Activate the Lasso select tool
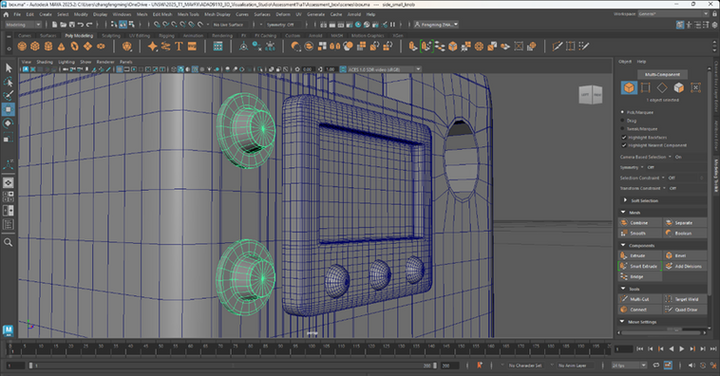The image size is (720, 376). 8,82
